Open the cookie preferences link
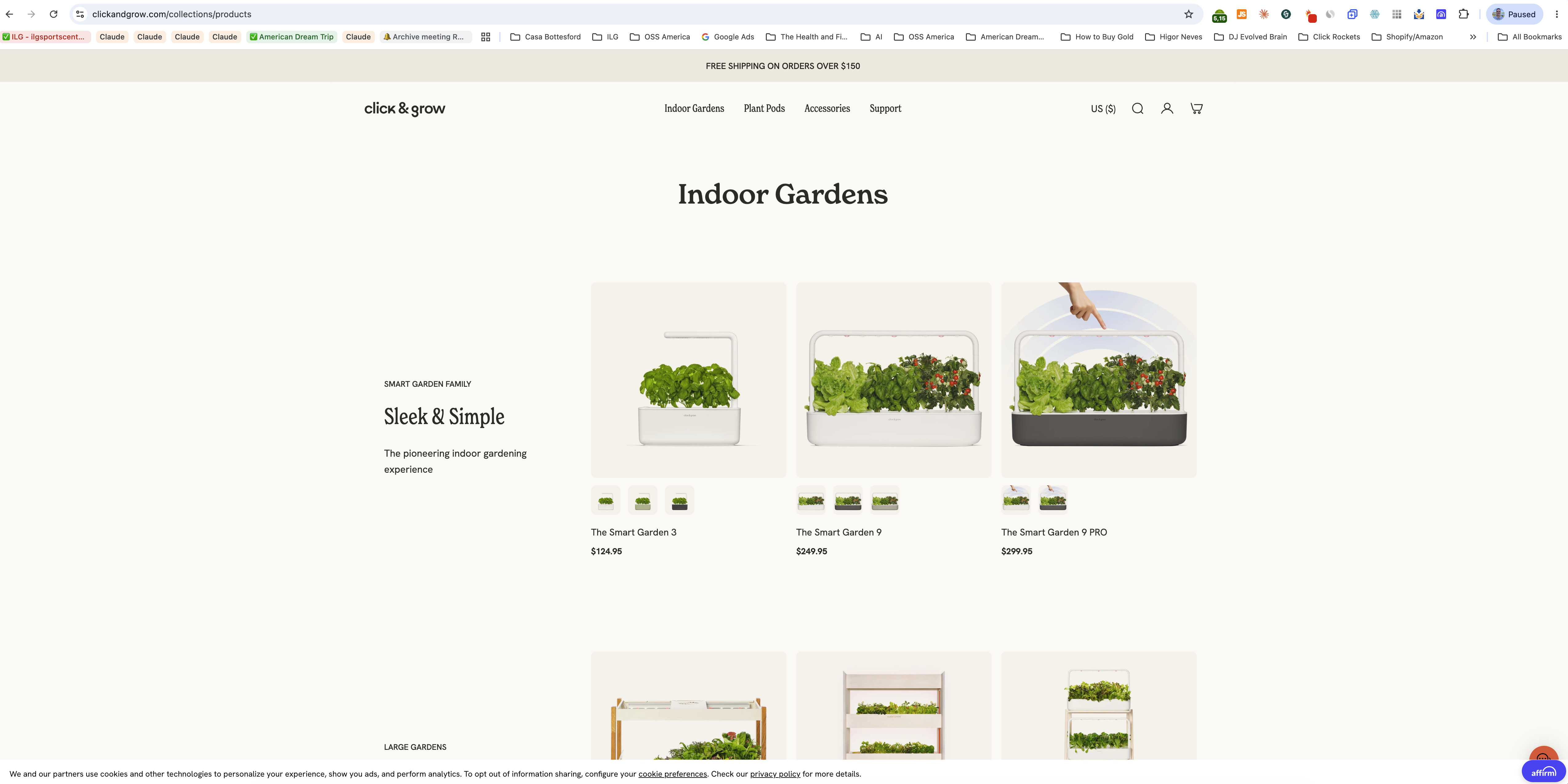Image resolution: width=1568 pixels, height=784 pixels. point(673,774)
